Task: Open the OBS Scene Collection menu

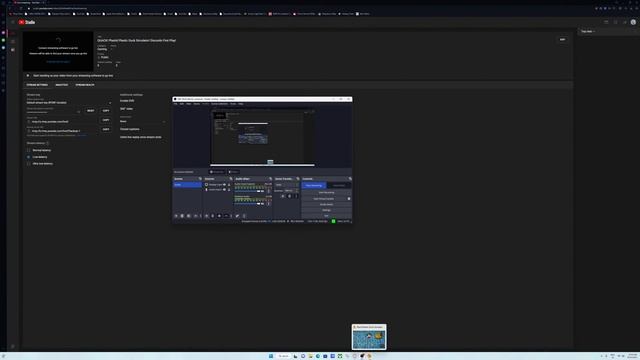Action: pyautogui.click(x=220, y=104)
